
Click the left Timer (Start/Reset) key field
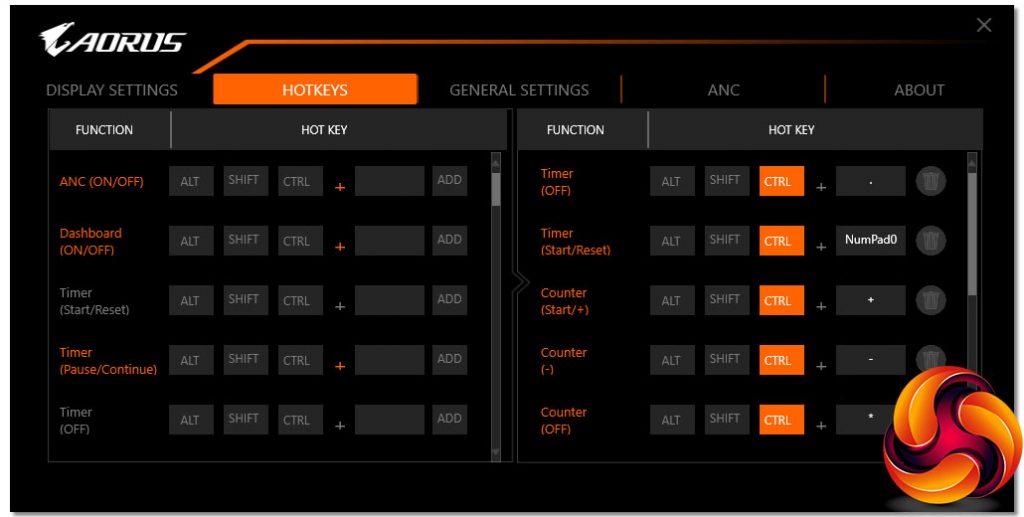(x=389, y=300)
